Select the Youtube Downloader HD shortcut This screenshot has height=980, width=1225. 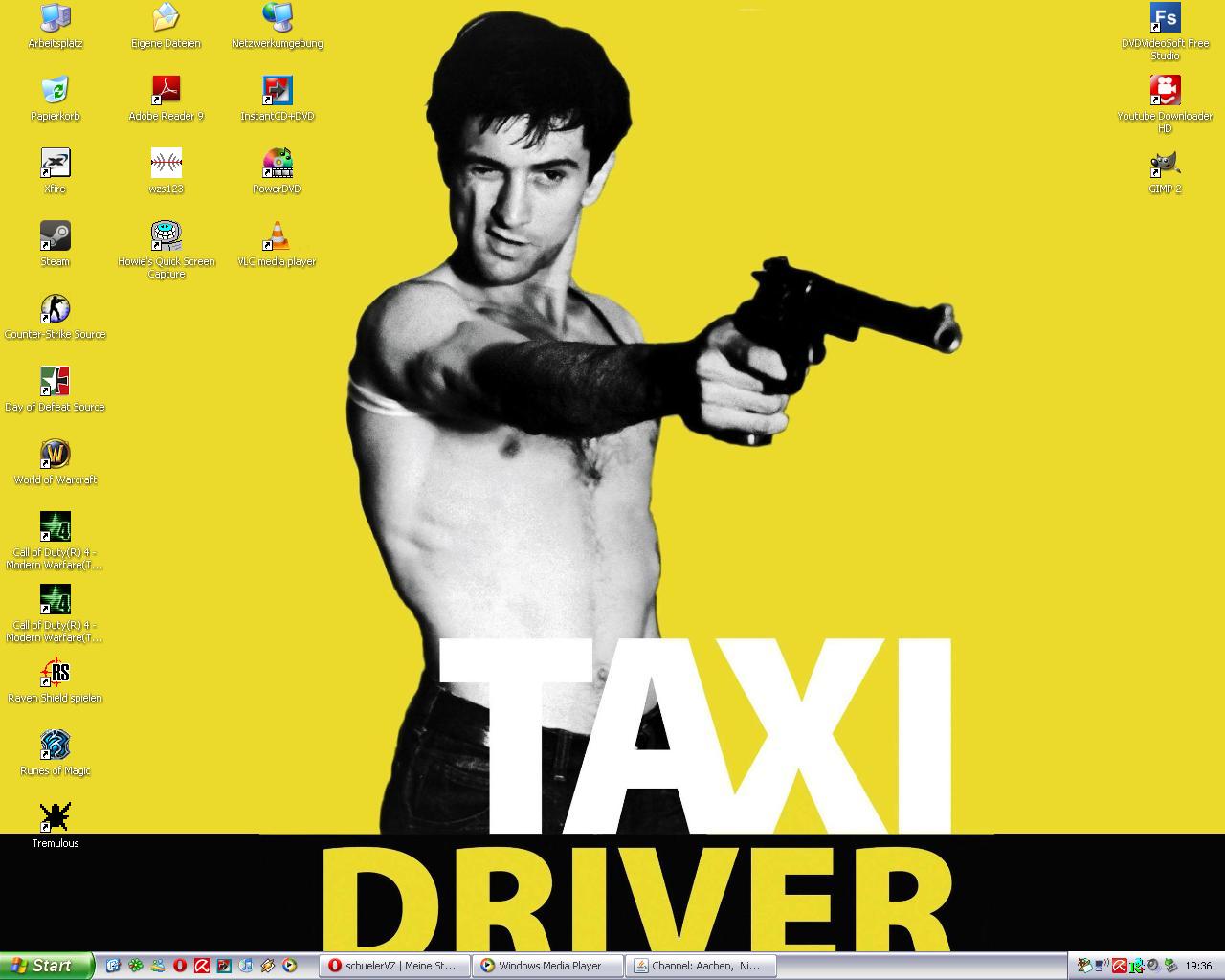click(1165, 103)
